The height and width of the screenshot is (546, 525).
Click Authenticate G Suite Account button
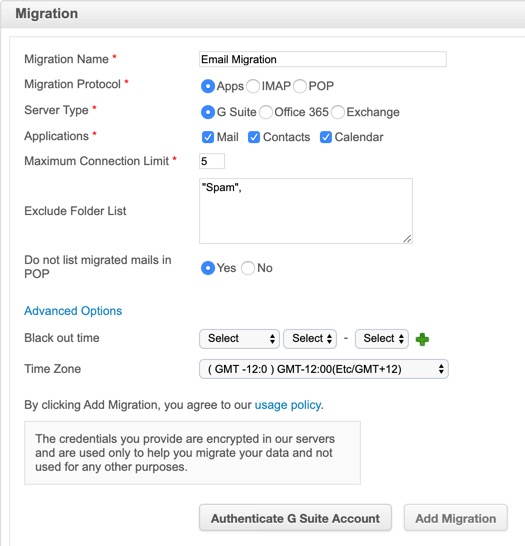[295, 518]
